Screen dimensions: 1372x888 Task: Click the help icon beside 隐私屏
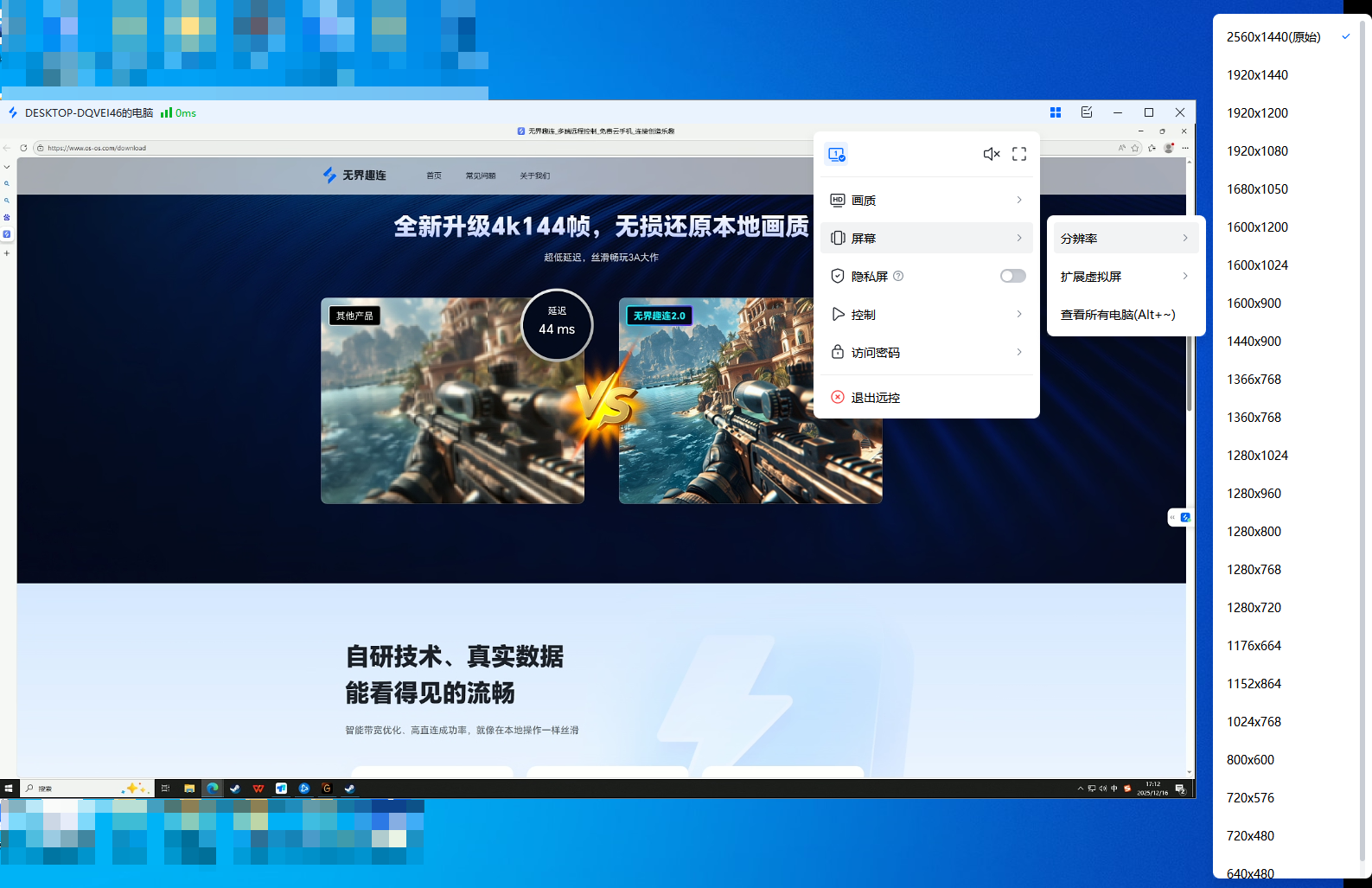[898, 276]
